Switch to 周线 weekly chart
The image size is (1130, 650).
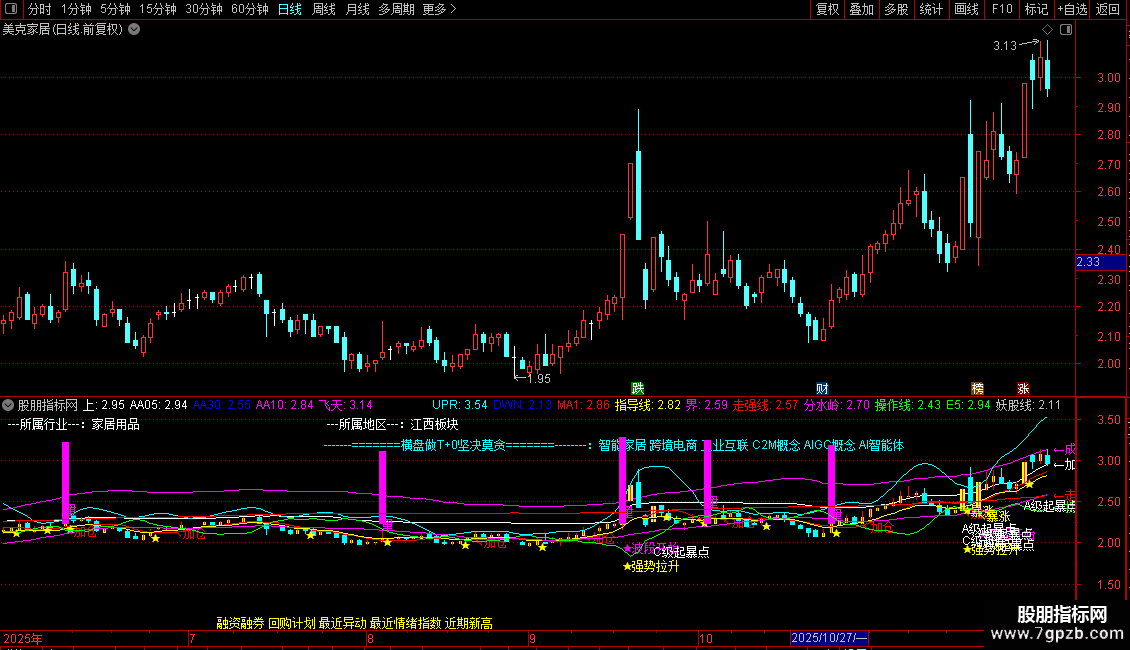coord(324,9)
